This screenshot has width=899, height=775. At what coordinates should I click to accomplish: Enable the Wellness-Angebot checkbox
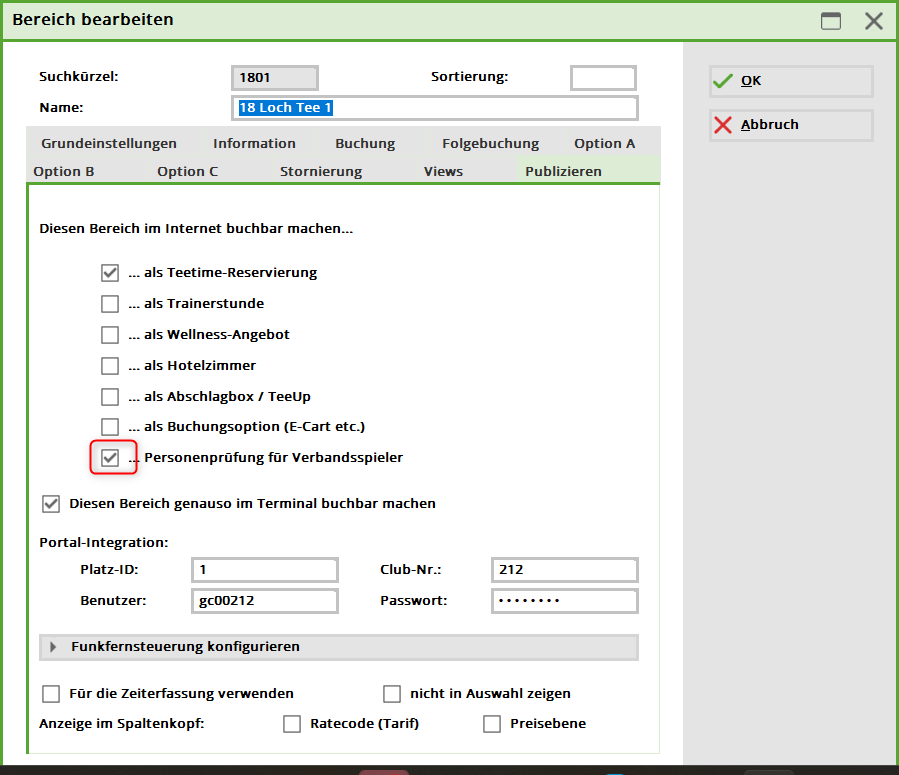click(x=110, y=335)
